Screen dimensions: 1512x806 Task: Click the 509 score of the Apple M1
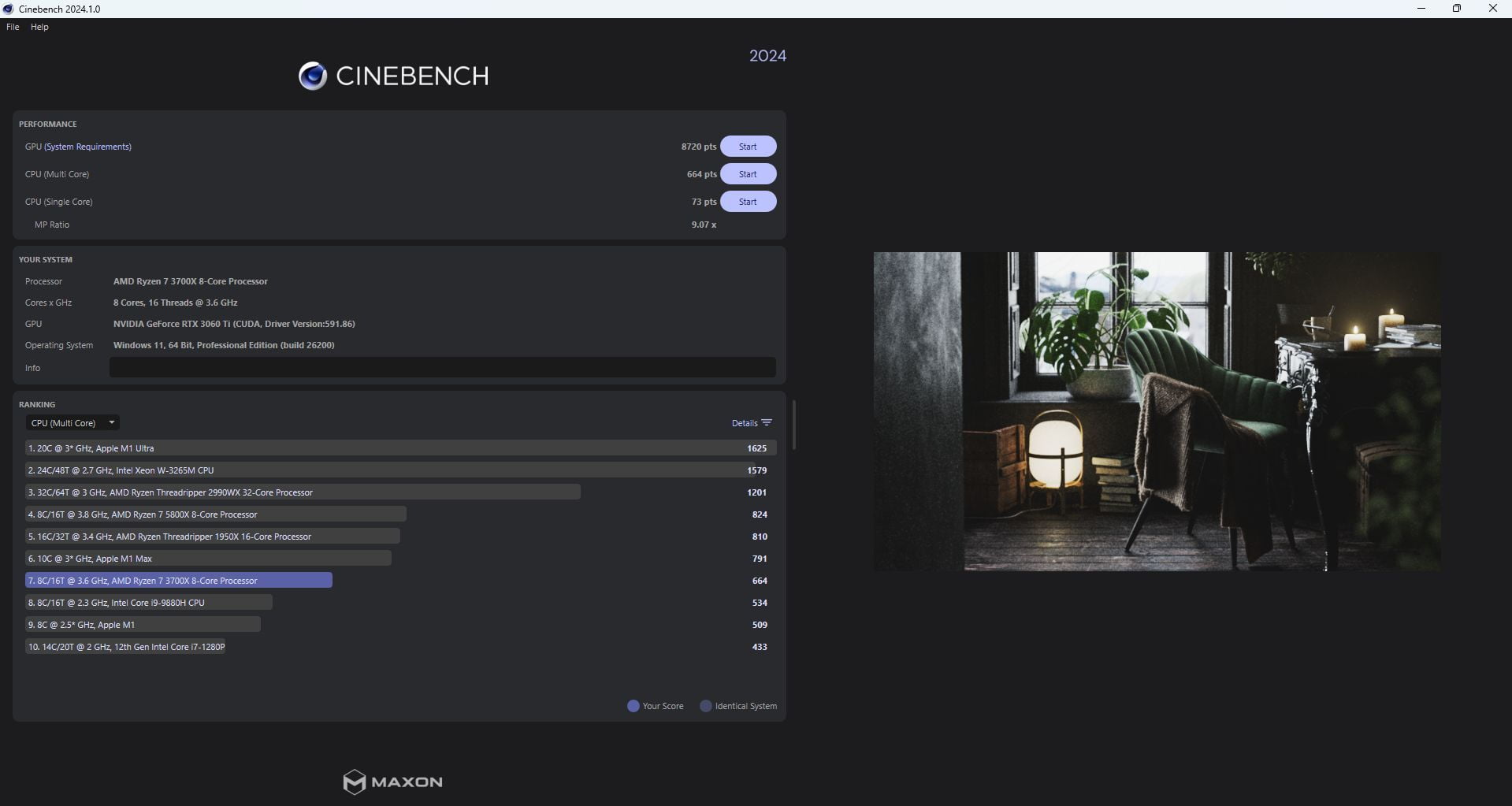tap(760, 625)
